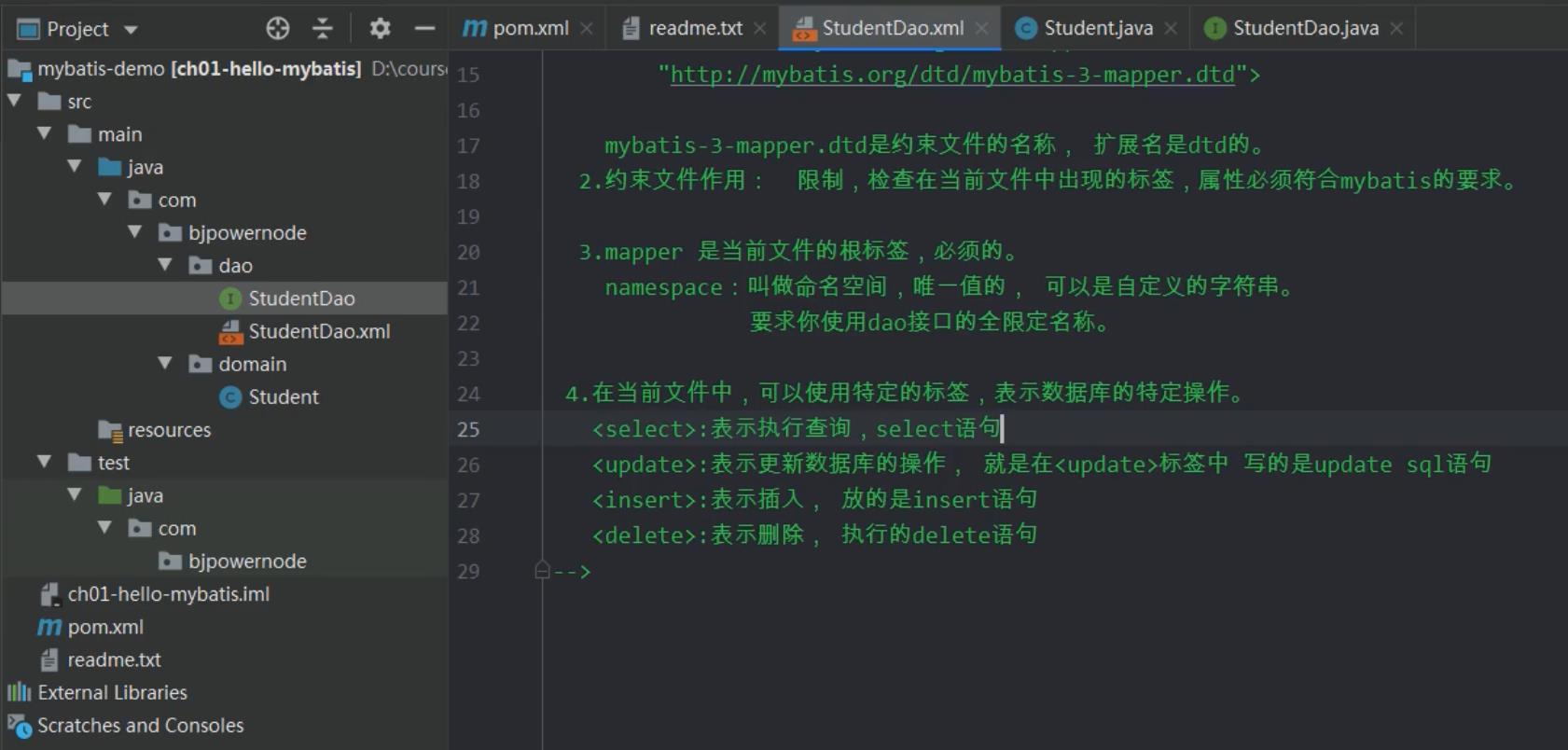Click the locate/select opened file target icon
1568x750 pixels.
[x=277, y=29]
